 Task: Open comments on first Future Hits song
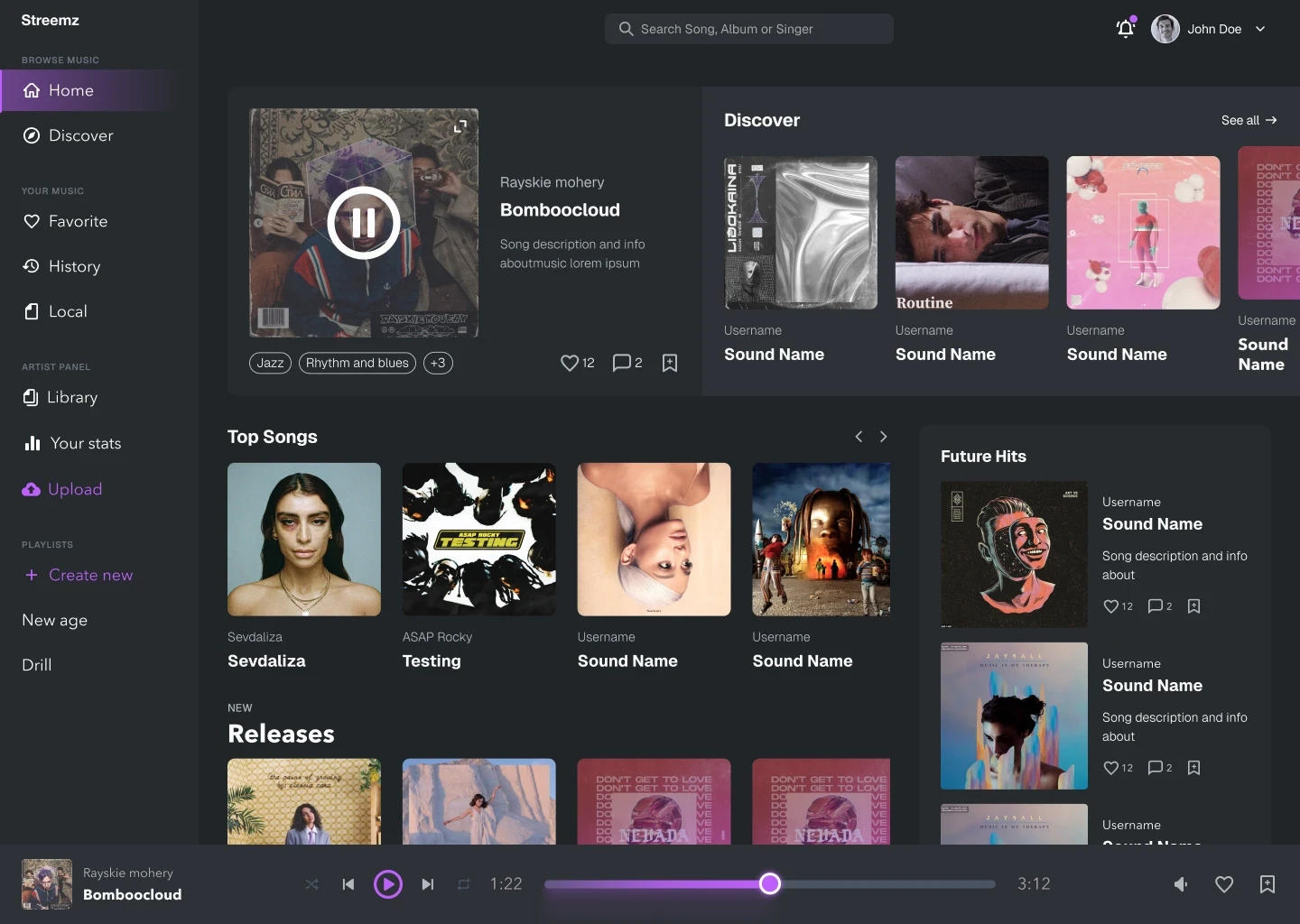[x=1155, y=606]
